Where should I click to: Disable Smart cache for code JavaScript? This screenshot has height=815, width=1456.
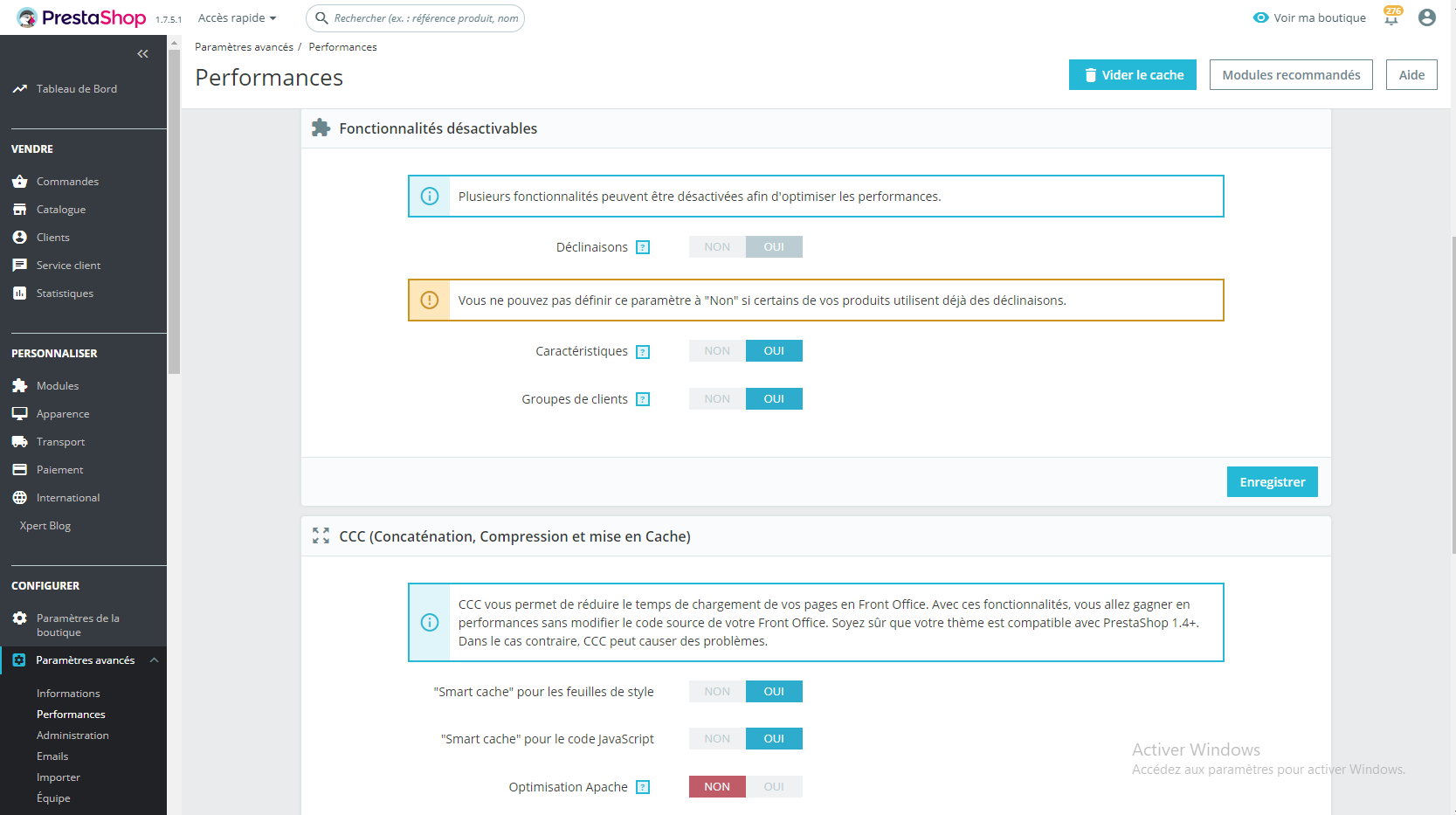pos(717,739)
